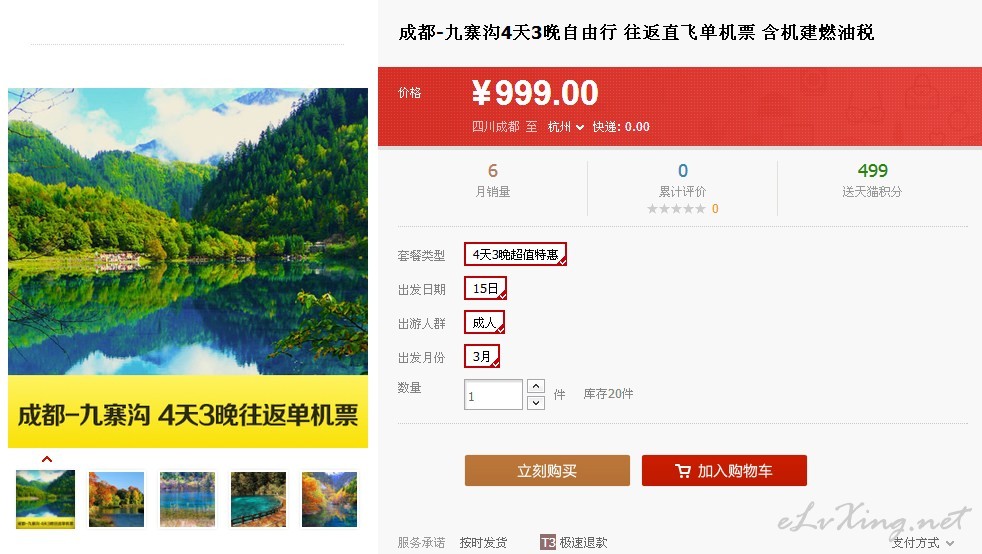The image size is (982, 554).
Task: Select the turquoise pool boardwalk thumbnail
Action: coord(258,500)
